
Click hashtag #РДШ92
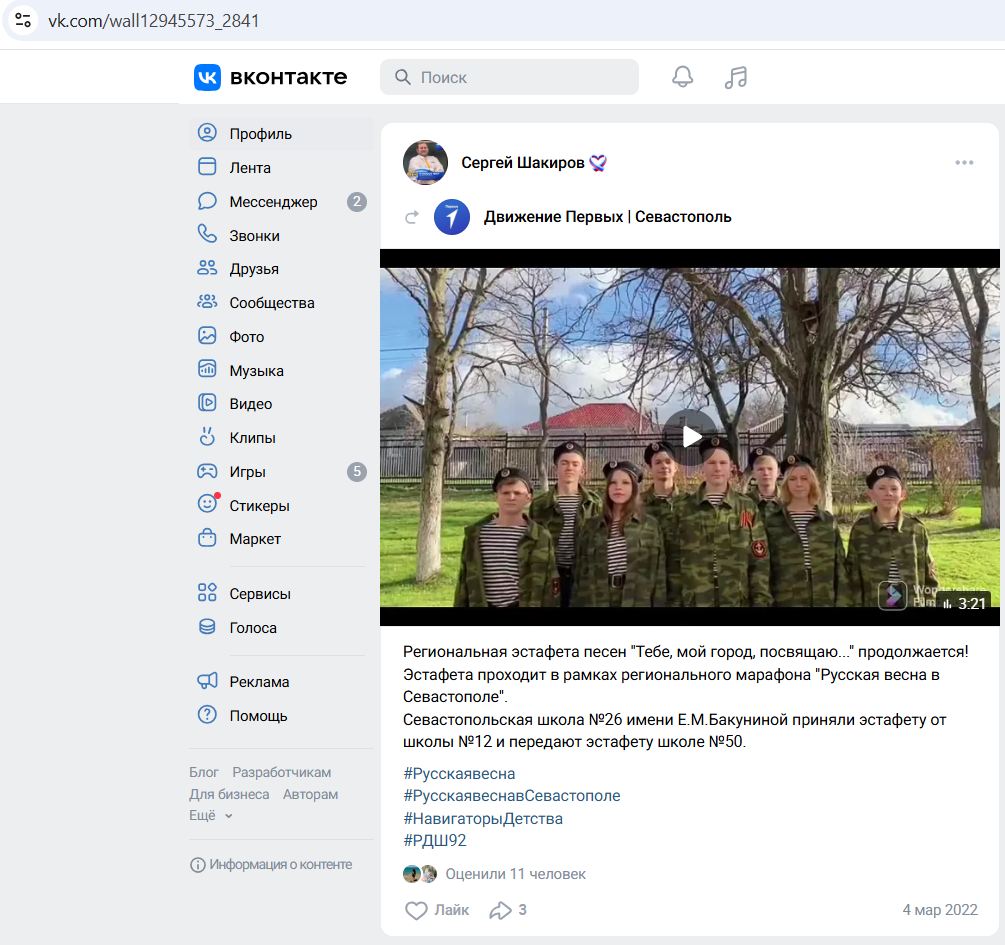click(x=435, y=840)
